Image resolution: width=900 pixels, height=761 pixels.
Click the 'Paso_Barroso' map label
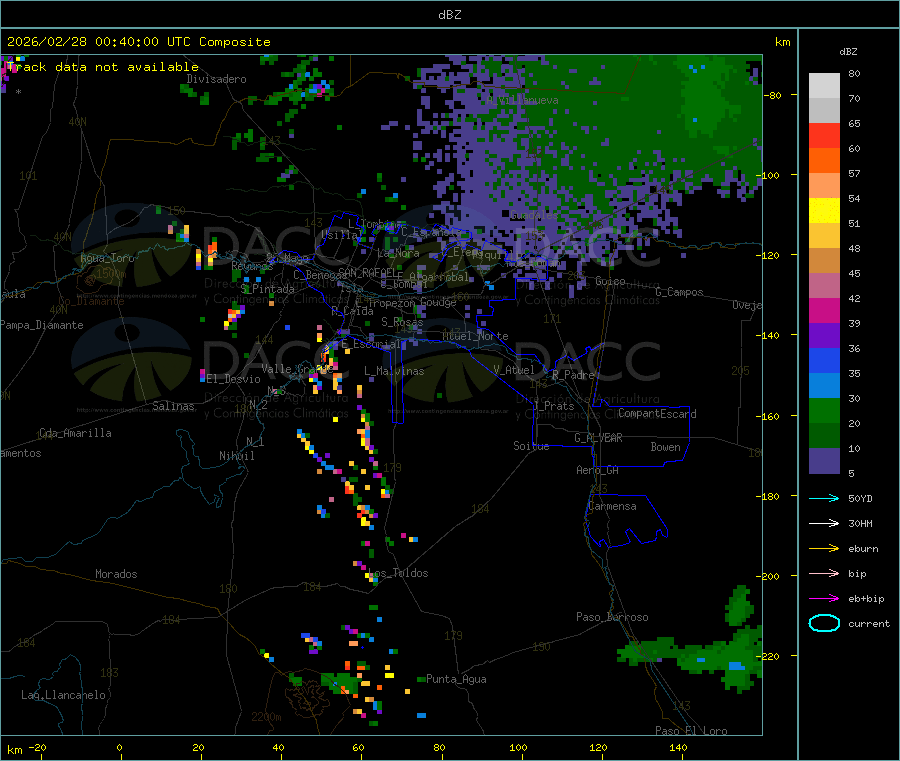612,617
